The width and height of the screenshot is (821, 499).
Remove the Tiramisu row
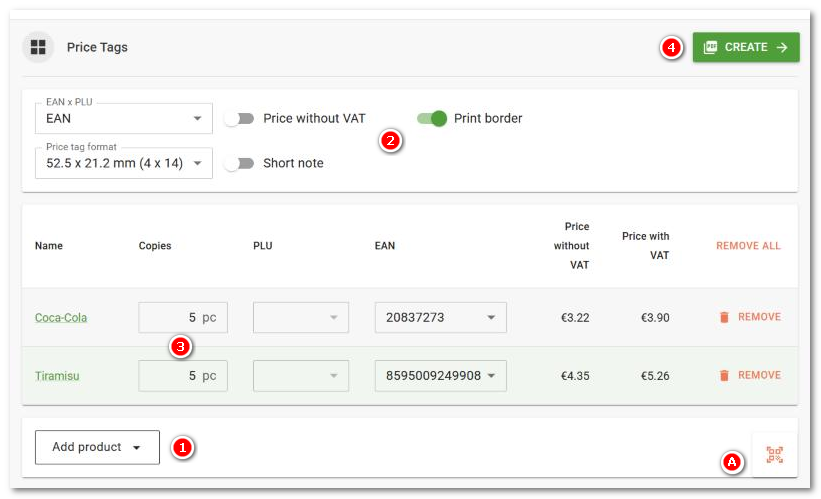[x=750, y=375]
